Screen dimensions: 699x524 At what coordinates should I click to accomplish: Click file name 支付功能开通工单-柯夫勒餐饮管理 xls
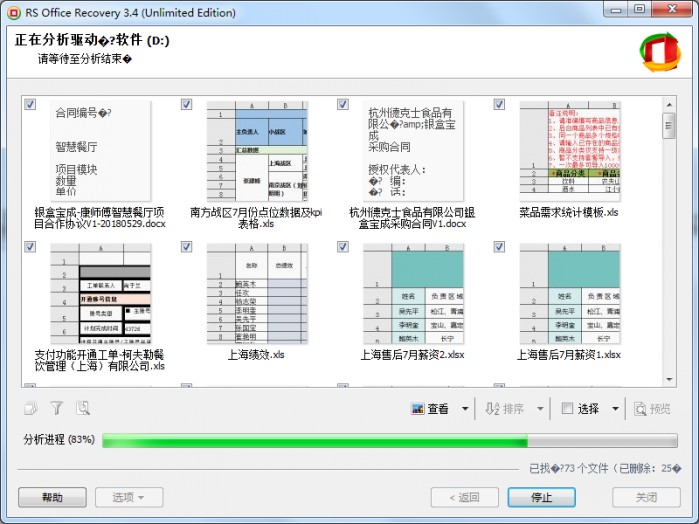(x=100, y=360)
